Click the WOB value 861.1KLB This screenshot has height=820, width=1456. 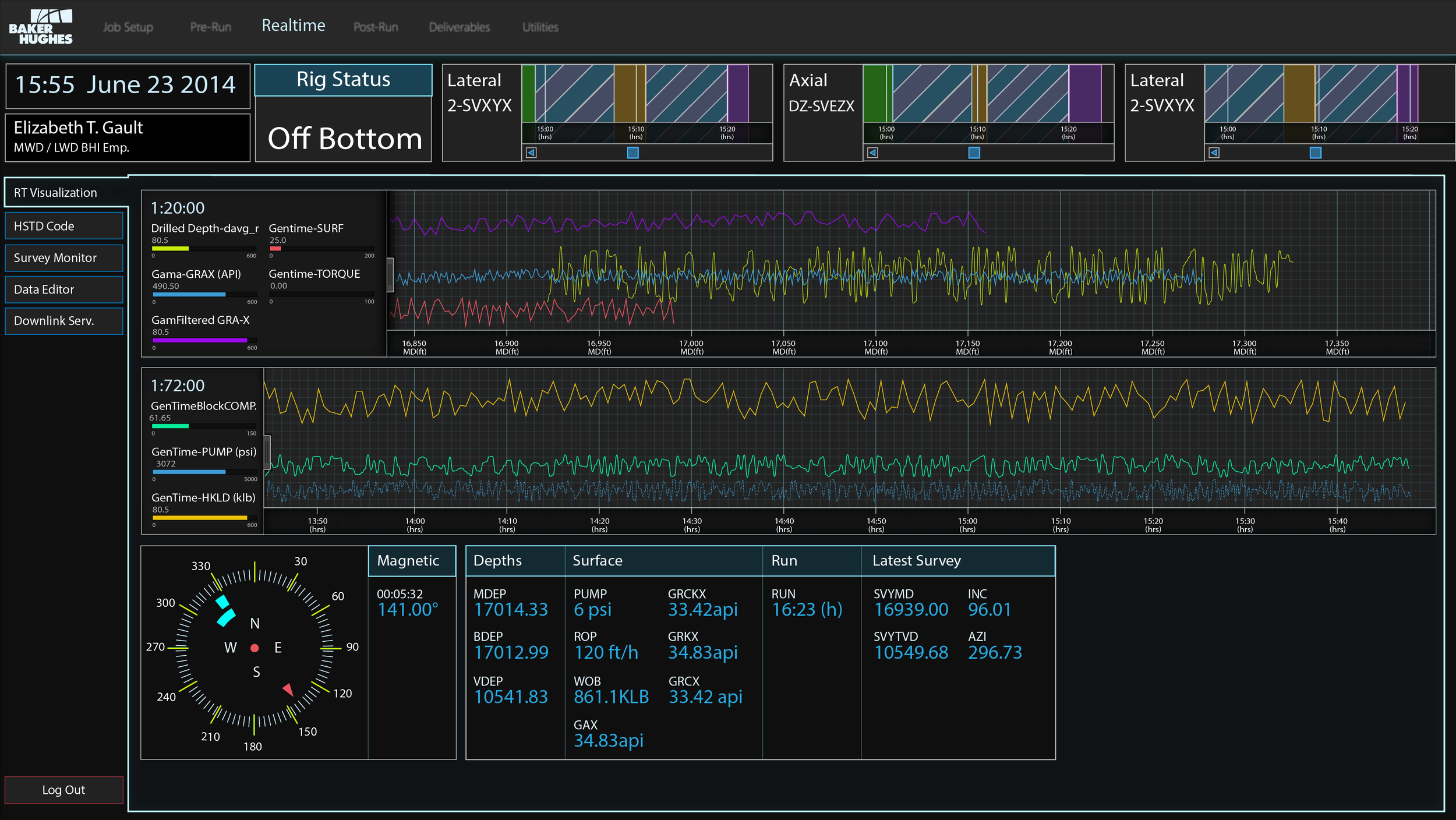[x=611, y=697]
